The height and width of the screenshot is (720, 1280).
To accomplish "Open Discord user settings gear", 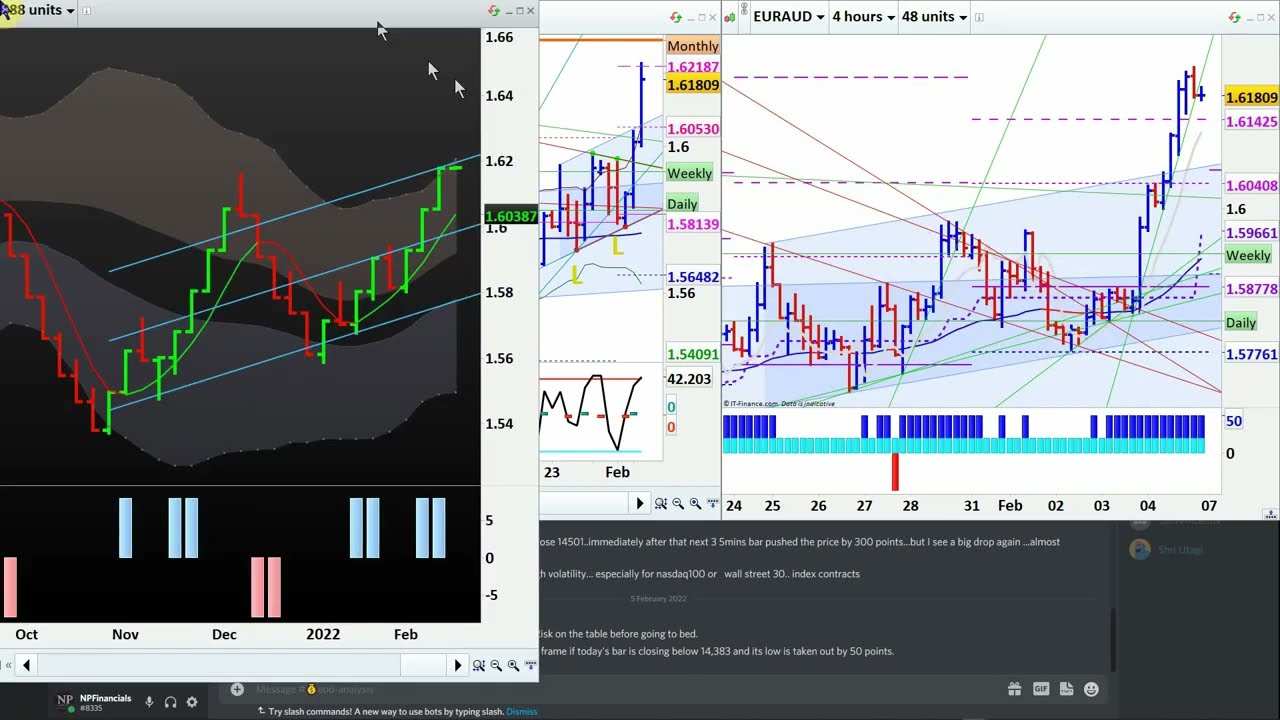I will pyautogui.click(x=192, y=702).
